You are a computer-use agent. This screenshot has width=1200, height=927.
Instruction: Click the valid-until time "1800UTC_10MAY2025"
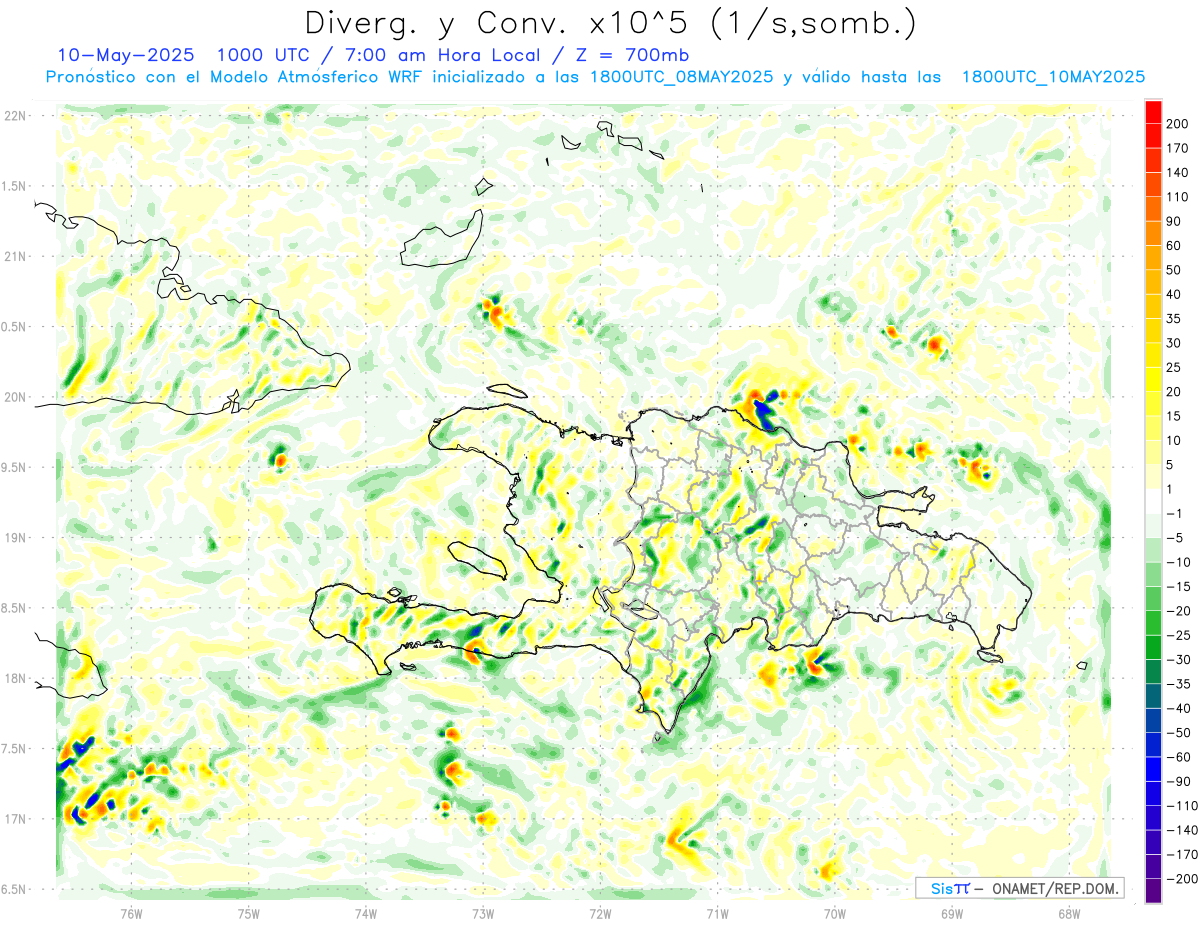click(x=1053, y=77)
